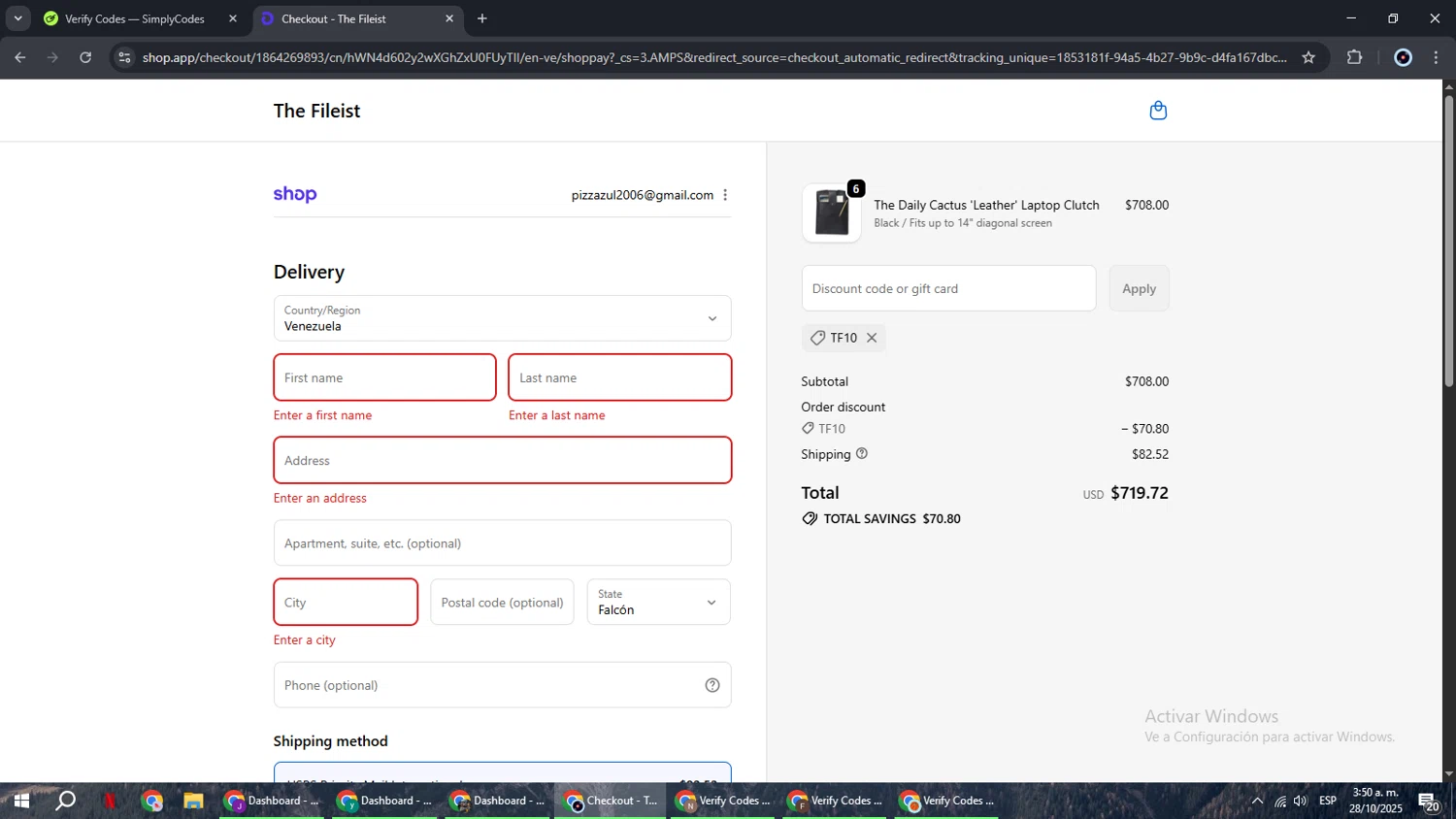Open account options menu beside email
Viewport: 1456px width, 819px height.
coord(725,195)
